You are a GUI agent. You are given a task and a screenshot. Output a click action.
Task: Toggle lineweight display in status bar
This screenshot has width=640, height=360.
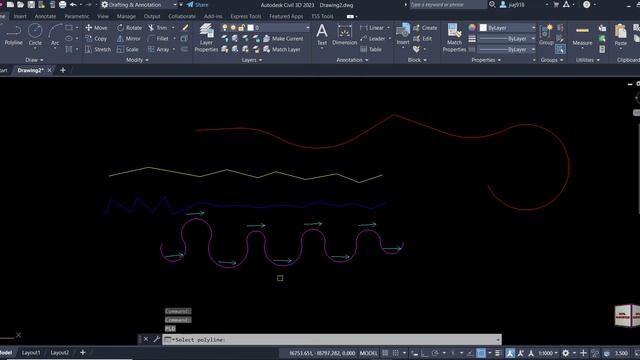tap(498, 353)
